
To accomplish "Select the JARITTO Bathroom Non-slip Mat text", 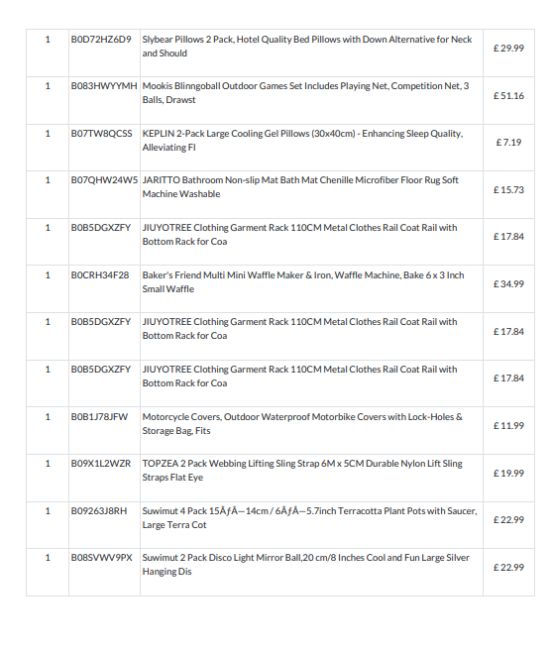I will coord(300,187).
